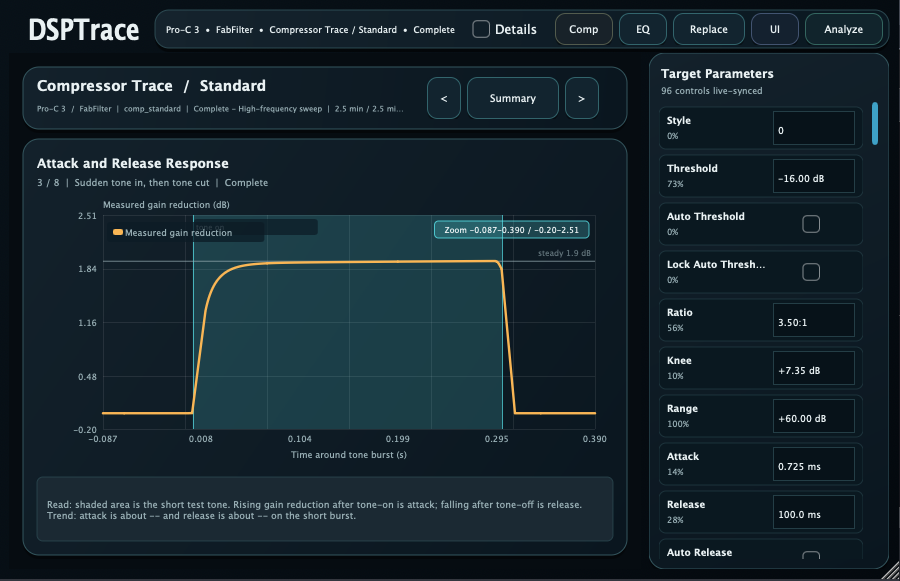This screenshot has height=581, width=900.
Task: Toggle the Measured gain reduction legend swatch
Action: pyautogui.click(x=118, y=233)
